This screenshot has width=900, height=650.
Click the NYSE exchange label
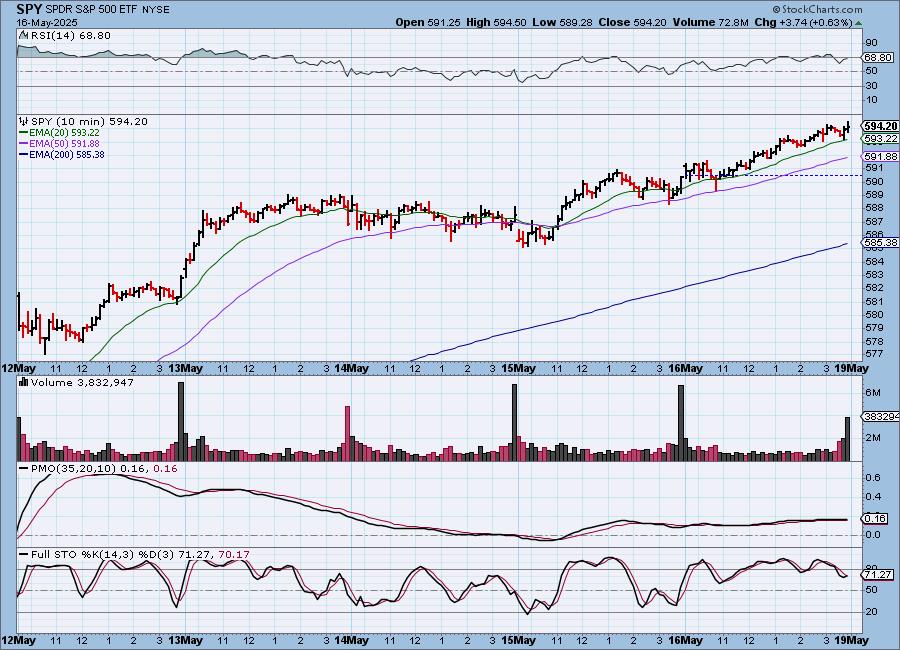(x=154, y=10)
